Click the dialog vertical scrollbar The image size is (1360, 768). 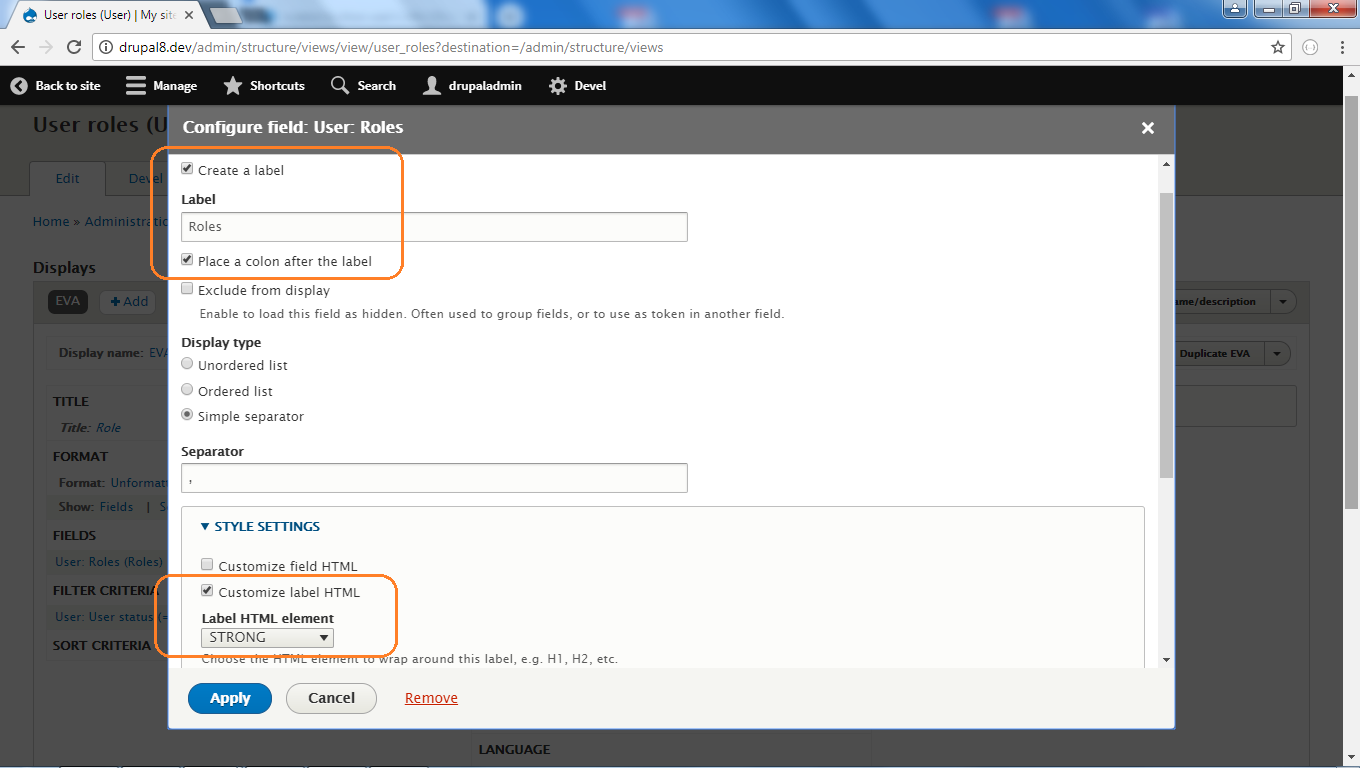click(x=1166, y=335)
